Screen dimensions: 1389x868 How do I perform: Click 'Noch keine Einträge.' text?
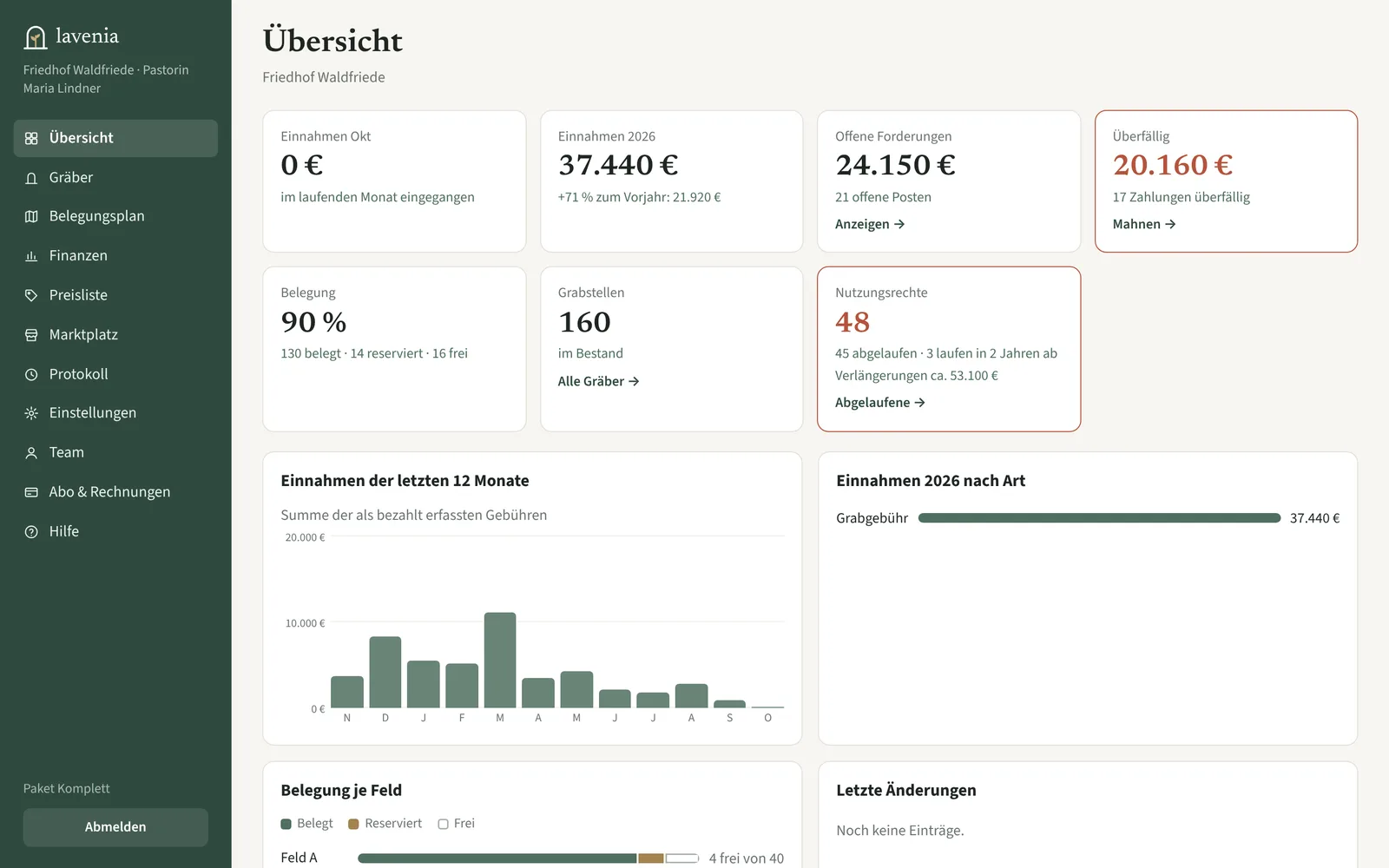[x=900, y=831]
